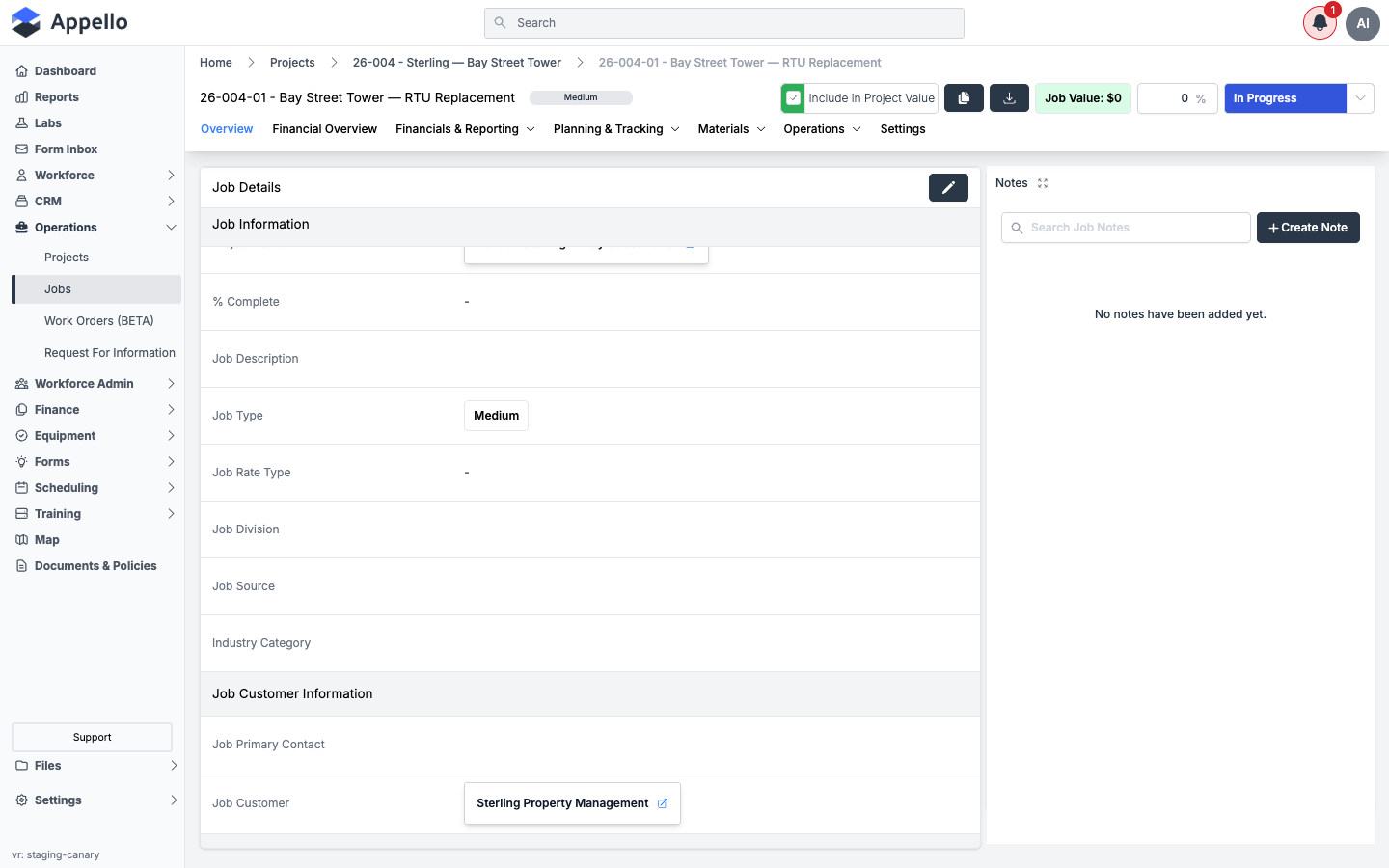Click the Dashboard home icon
The height and width of the screenshot is (868, 1389).
pyautogui.click(x=21, y=71)
